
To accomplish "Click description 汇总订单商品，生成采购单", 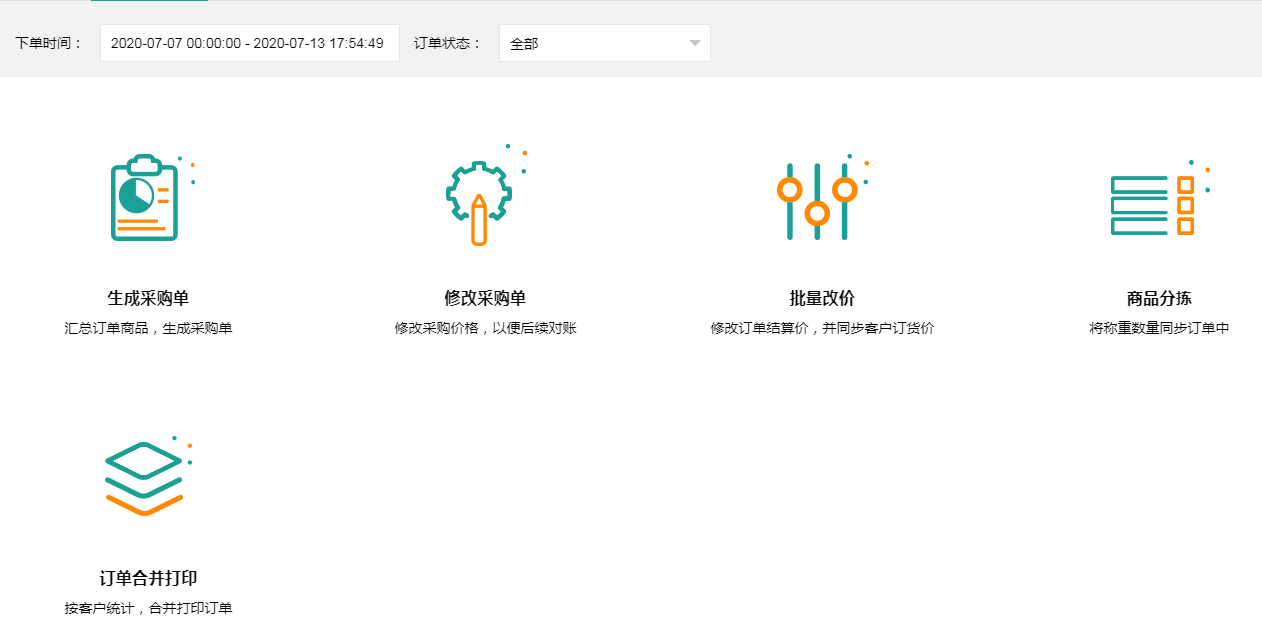I will (148, 328).
